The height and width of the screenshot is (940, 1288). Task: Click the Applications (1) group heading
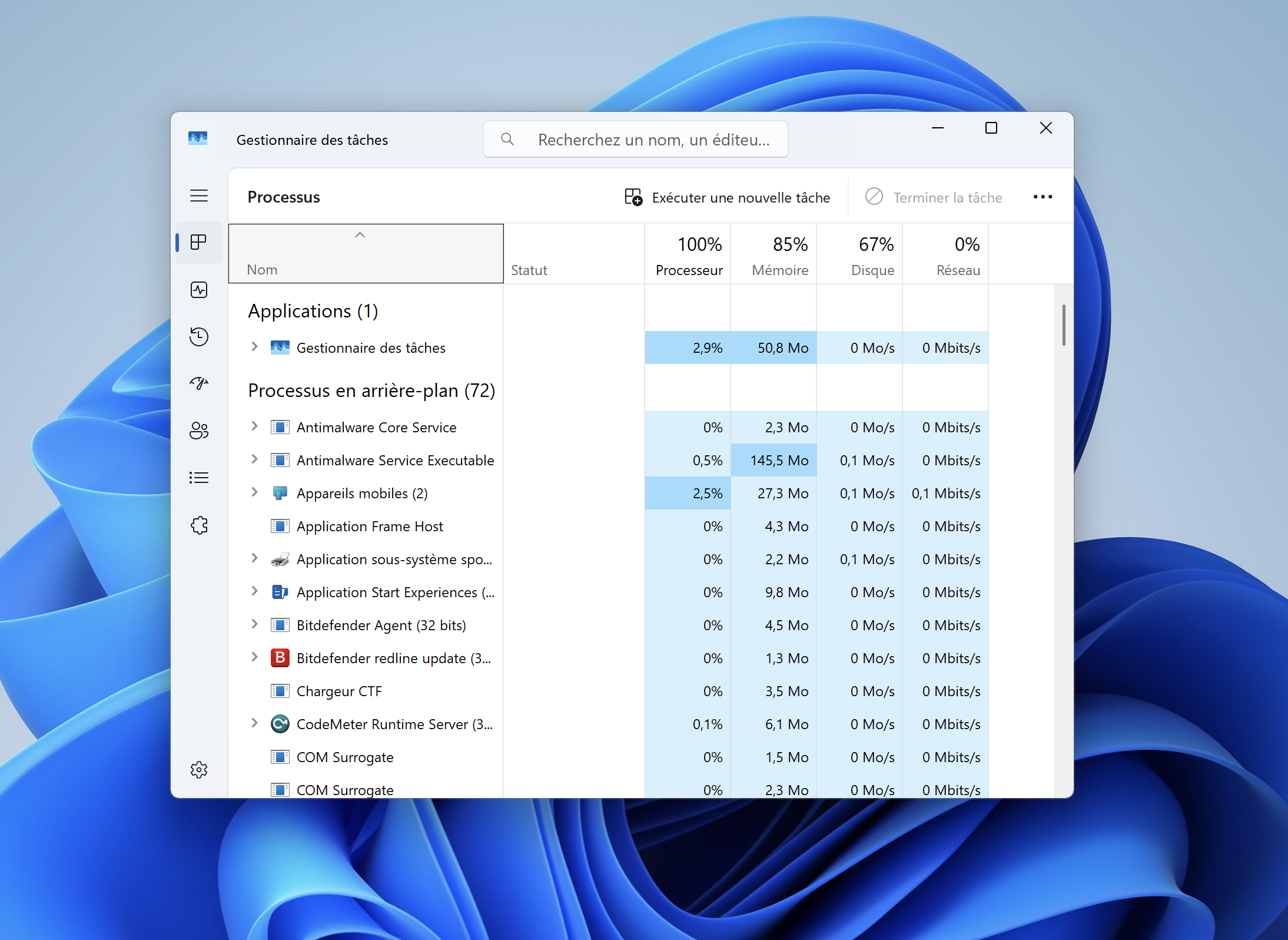coord(313,311)
